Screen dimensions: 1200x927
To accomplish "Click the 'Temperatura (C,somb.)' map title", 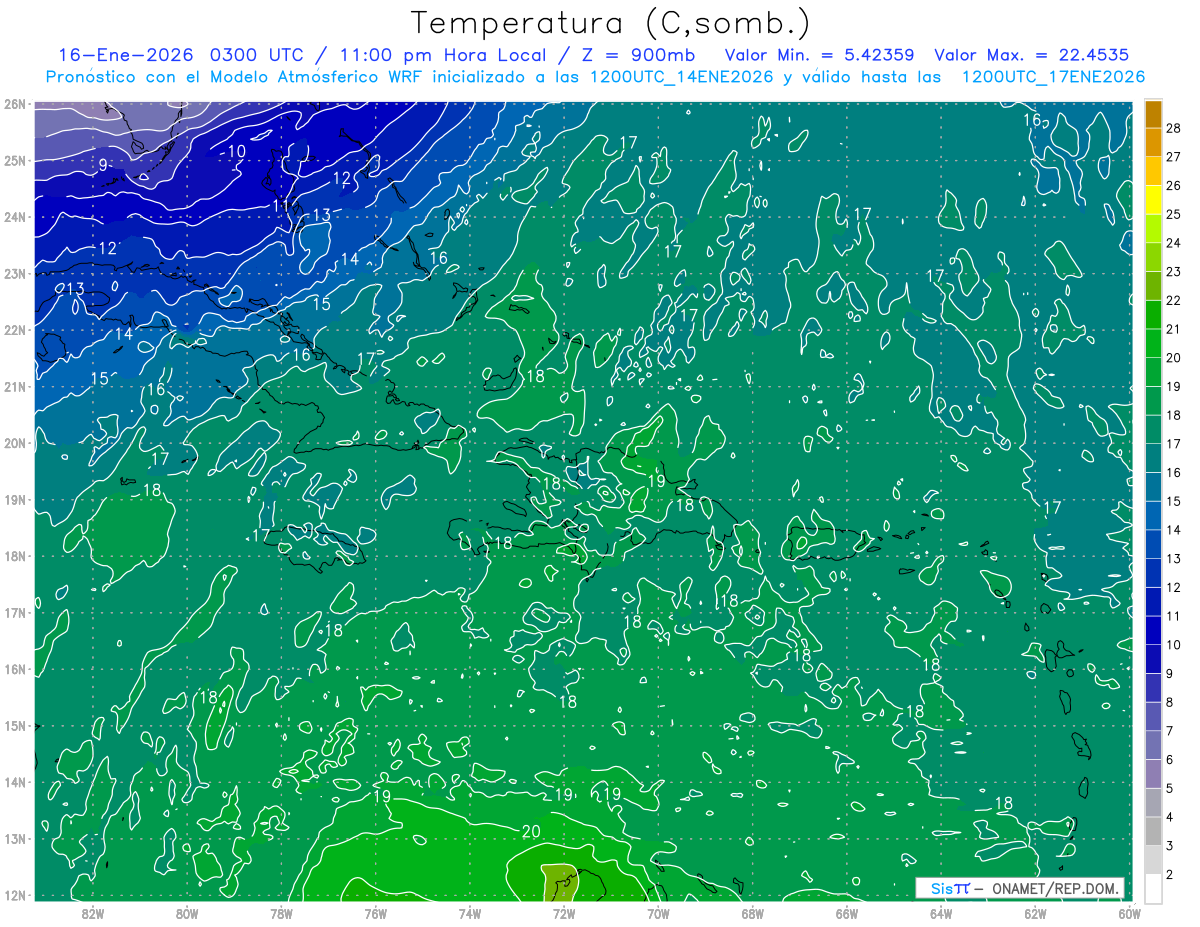I will point(611,23).
